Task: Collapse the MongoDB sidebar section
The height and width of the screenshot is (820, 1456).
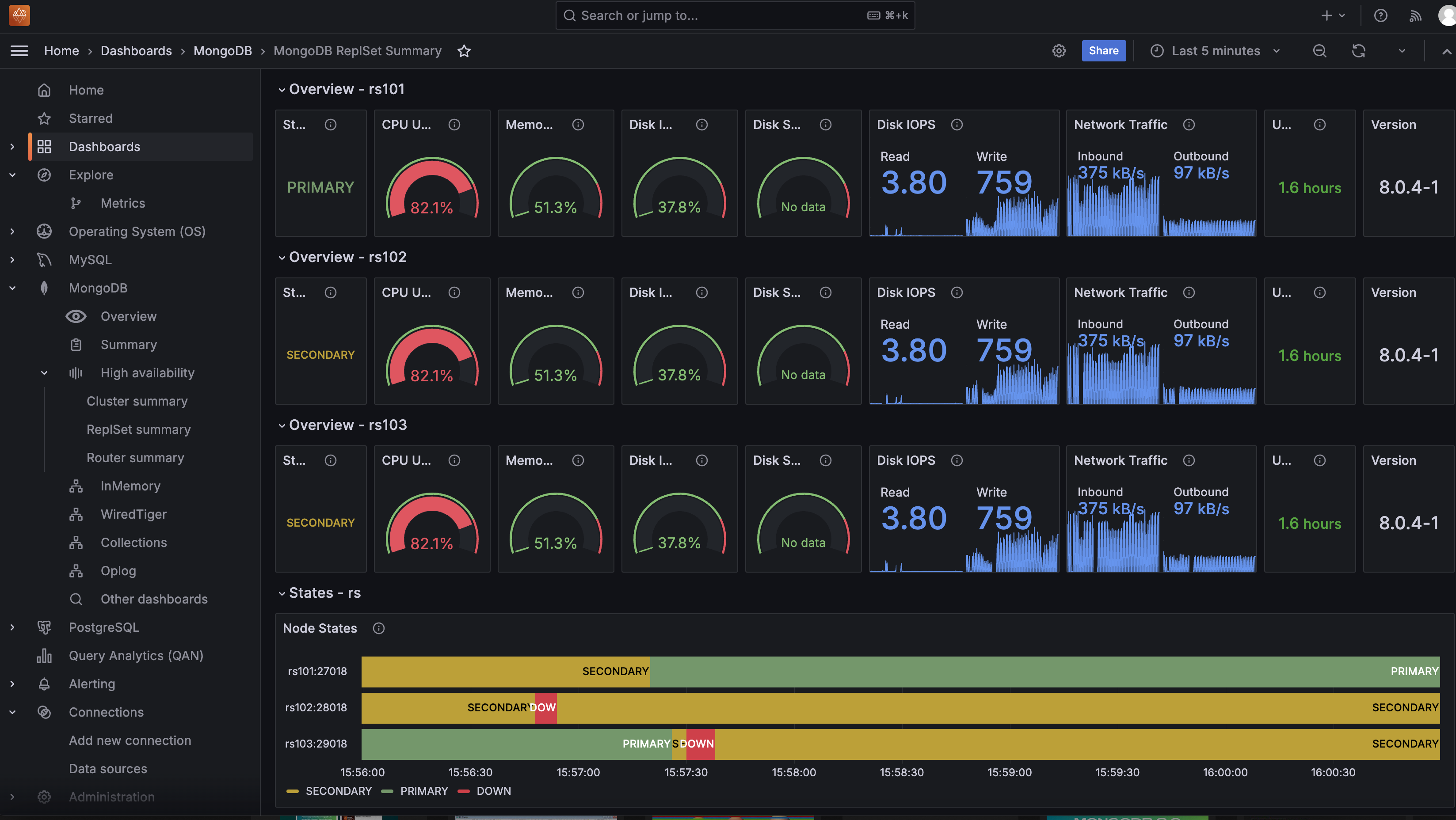Action: (12, 288)
